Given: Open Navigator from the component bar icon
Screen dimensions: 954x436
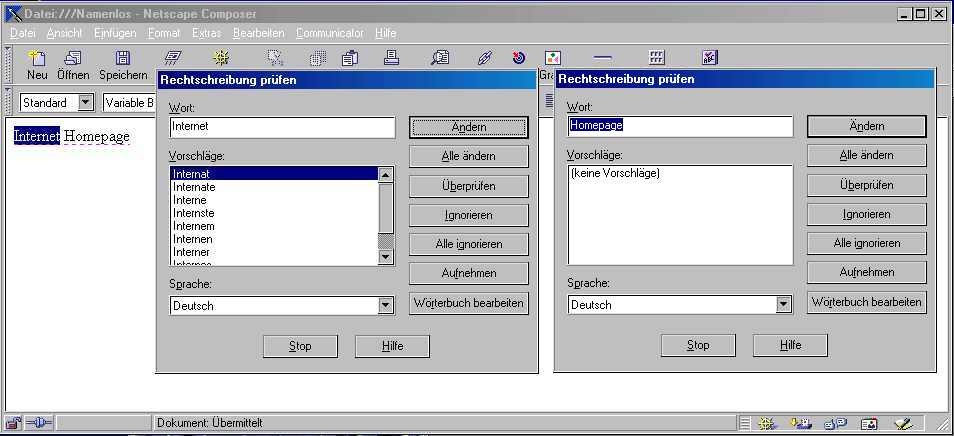Looking at the screenshot, I should pos(766,423).
